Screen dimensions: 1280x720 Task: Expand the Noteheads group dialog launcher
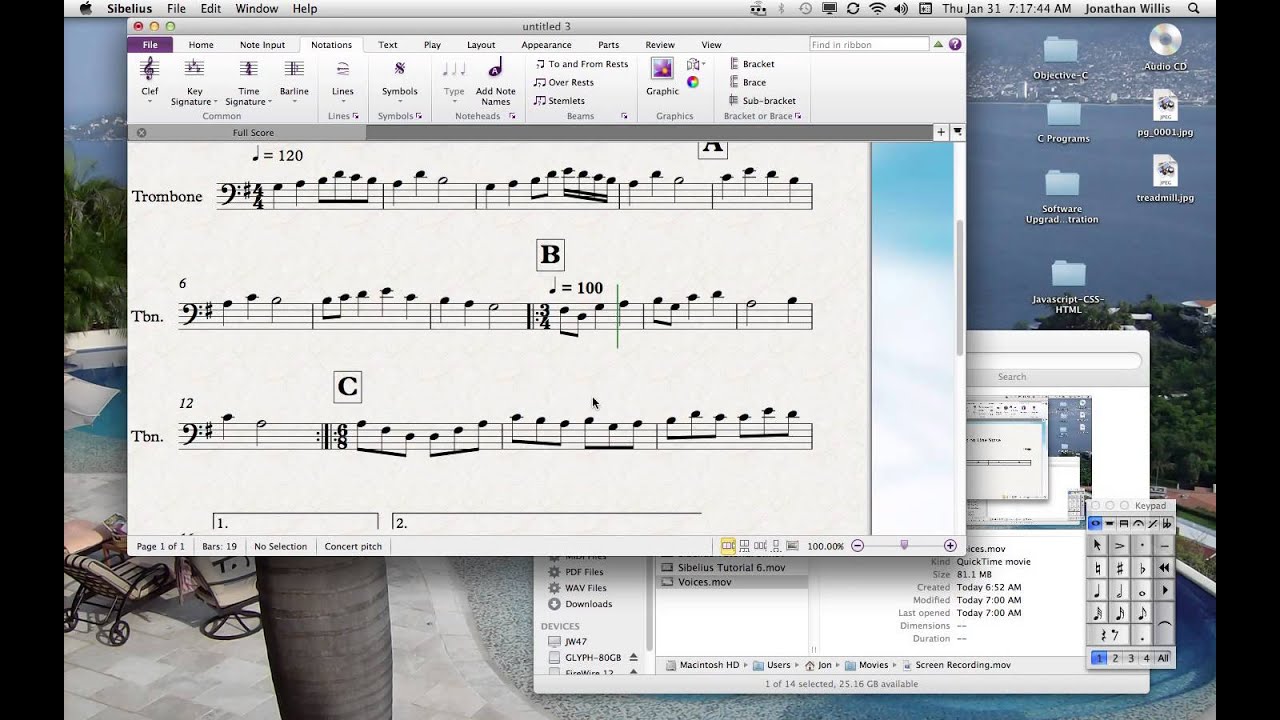click(x=512, y=116)
